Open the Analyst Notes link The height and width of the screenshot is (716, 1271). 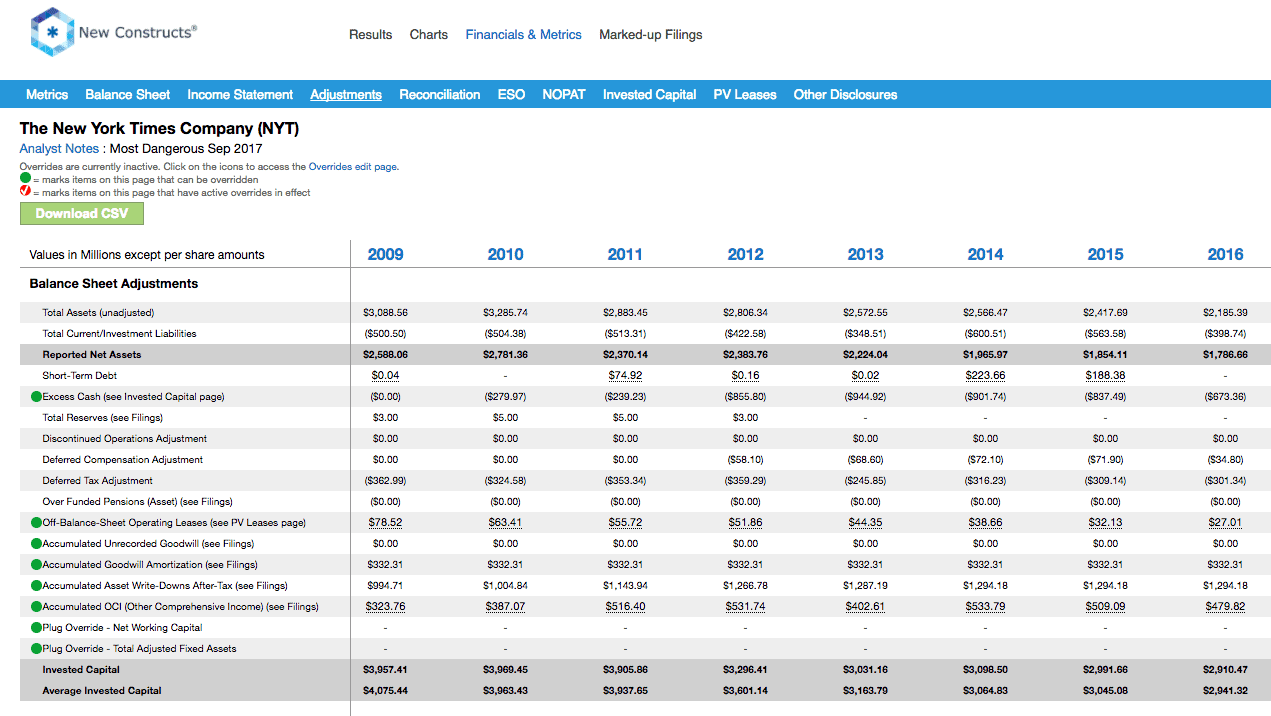click(59, 149)
